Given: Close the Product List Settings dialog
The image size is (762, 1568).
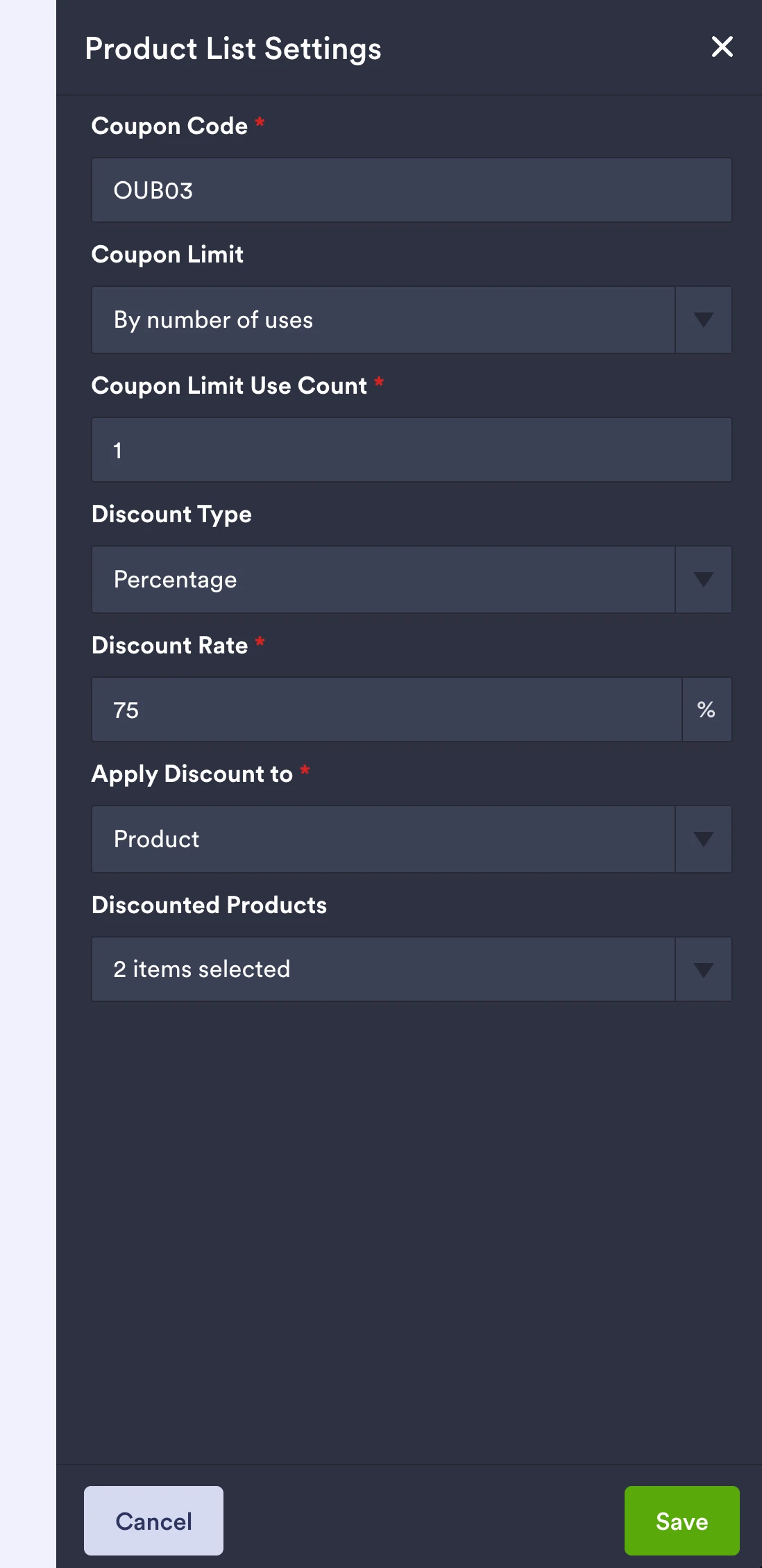Looking at the screenshot, I should click(722, 47).
